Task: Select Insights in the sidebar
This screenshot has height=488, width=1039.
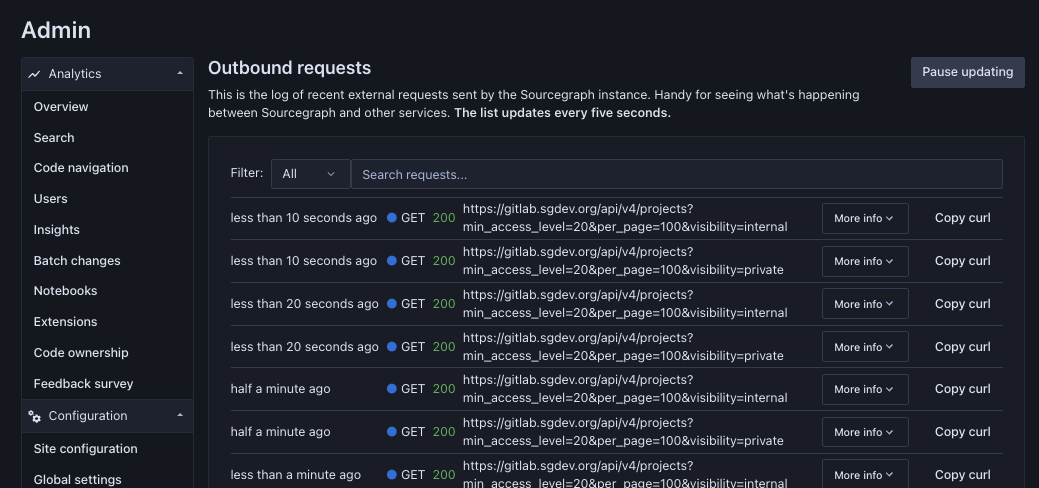Action: click(56, 230)
